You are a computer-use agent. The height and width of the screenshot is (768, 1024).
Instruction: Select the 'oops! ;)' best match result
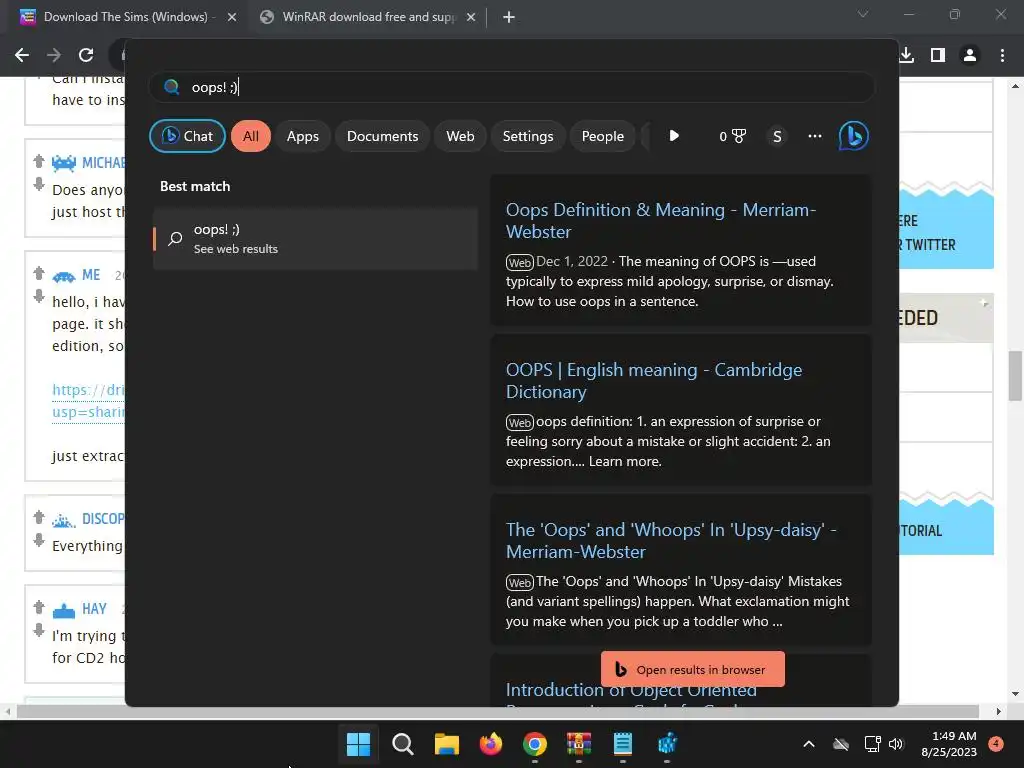[315, 238]
